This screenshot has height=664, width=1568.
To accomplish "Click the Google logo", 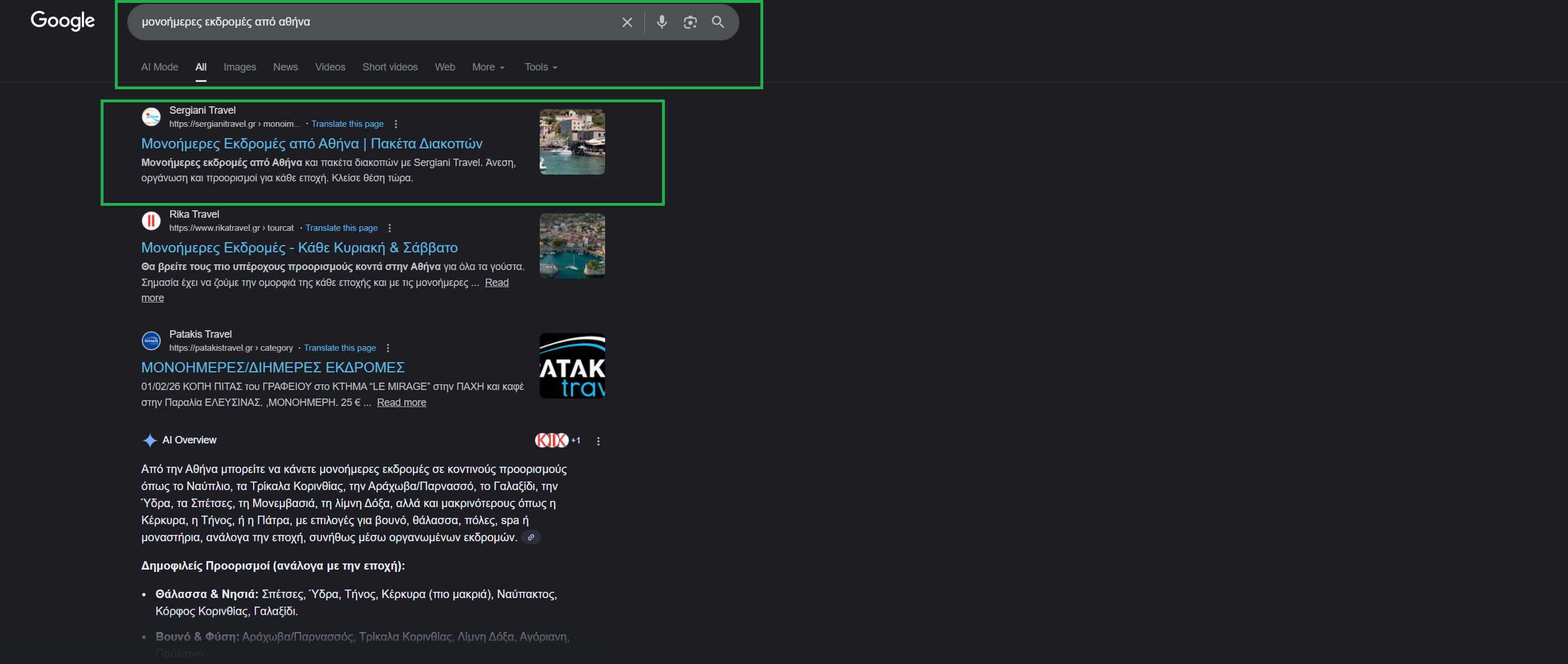I will 63,20.
